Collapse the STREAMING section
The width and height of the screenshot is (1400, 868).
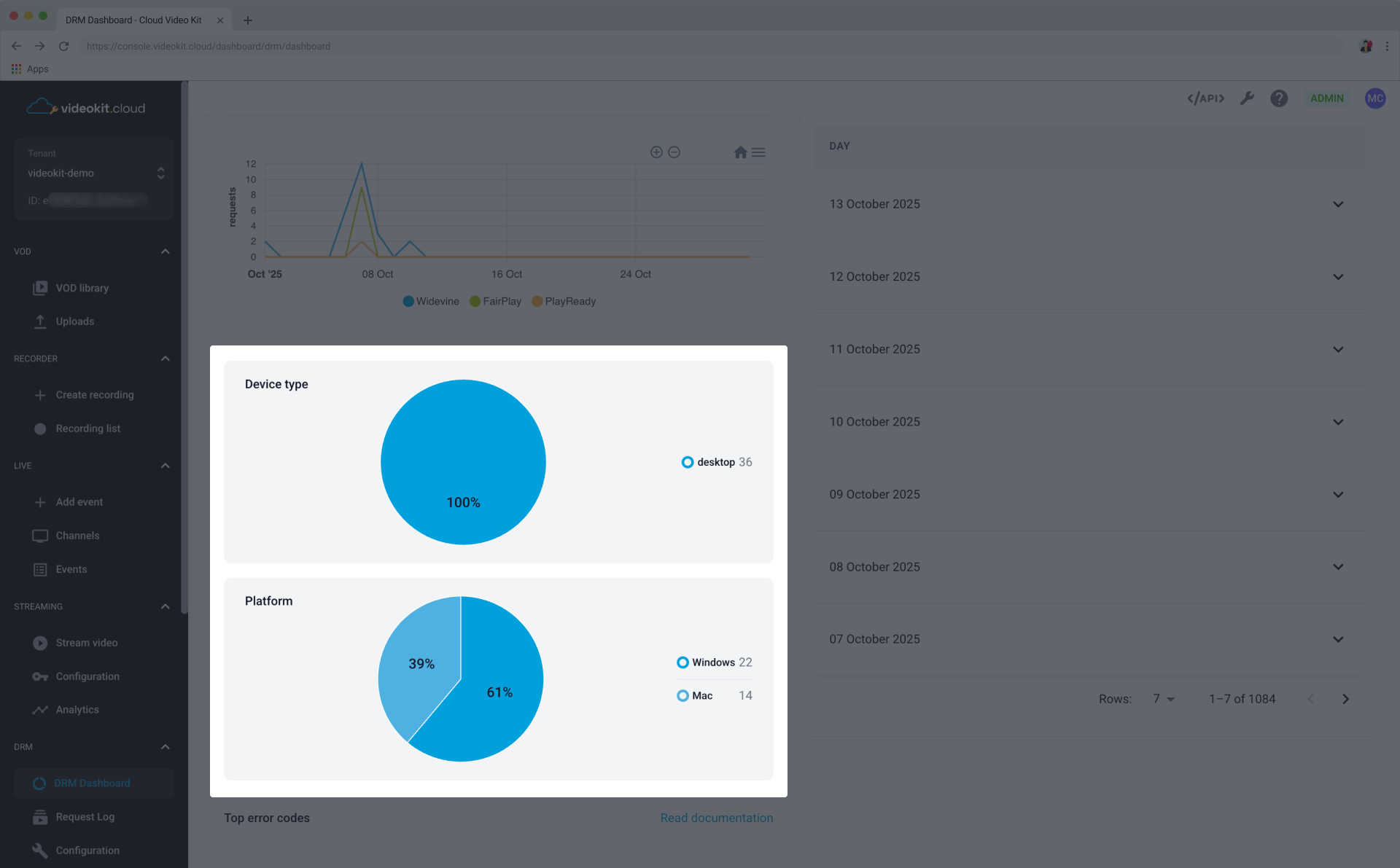point(165,606)
